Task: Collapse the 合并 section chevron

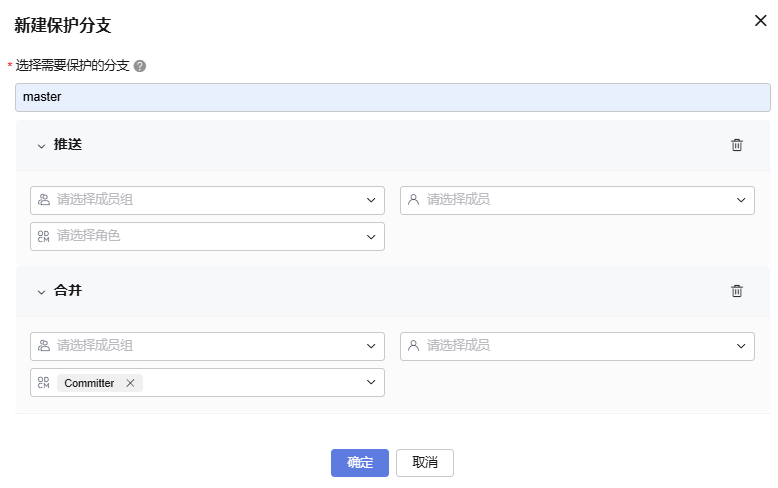Action: tap(41, 292)
